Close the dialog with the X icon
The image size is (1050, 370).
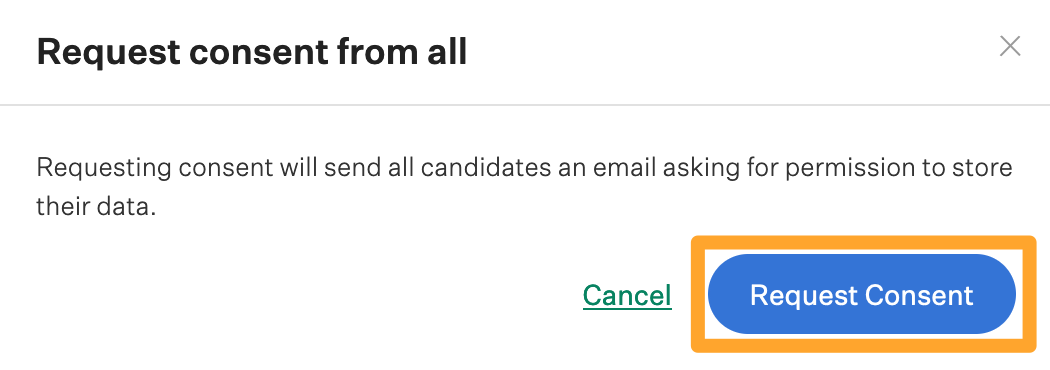[1010, 46]
